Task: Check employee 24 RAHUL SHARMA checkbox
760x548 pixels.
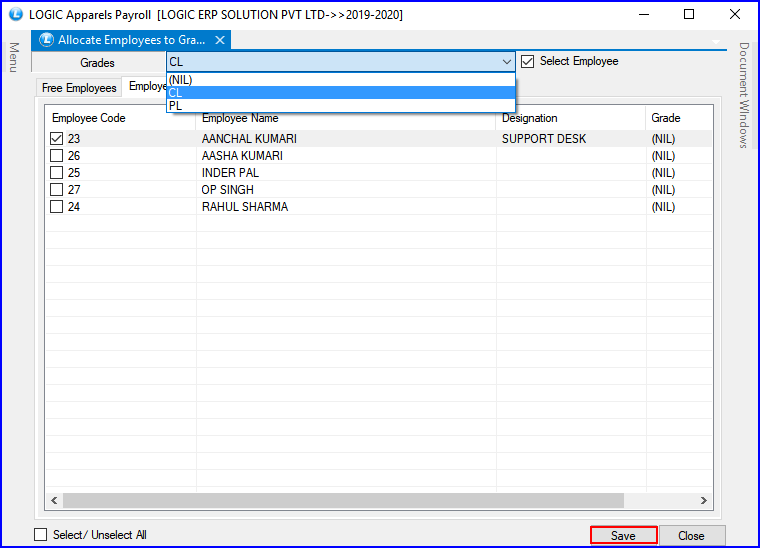Action: [57, 206]
